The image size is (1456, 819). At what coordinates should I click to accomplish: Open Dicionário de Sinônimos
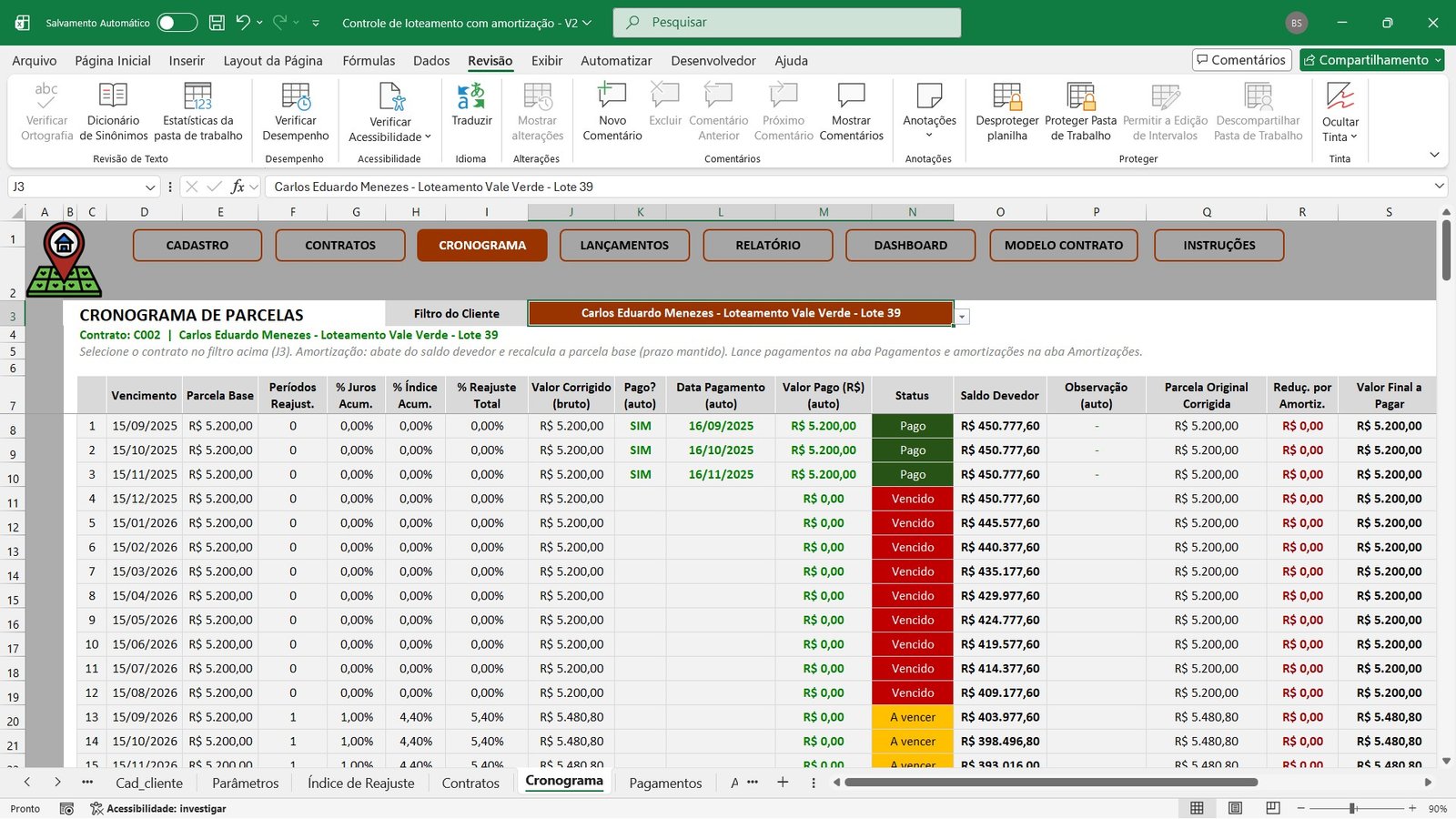(113, 112)
